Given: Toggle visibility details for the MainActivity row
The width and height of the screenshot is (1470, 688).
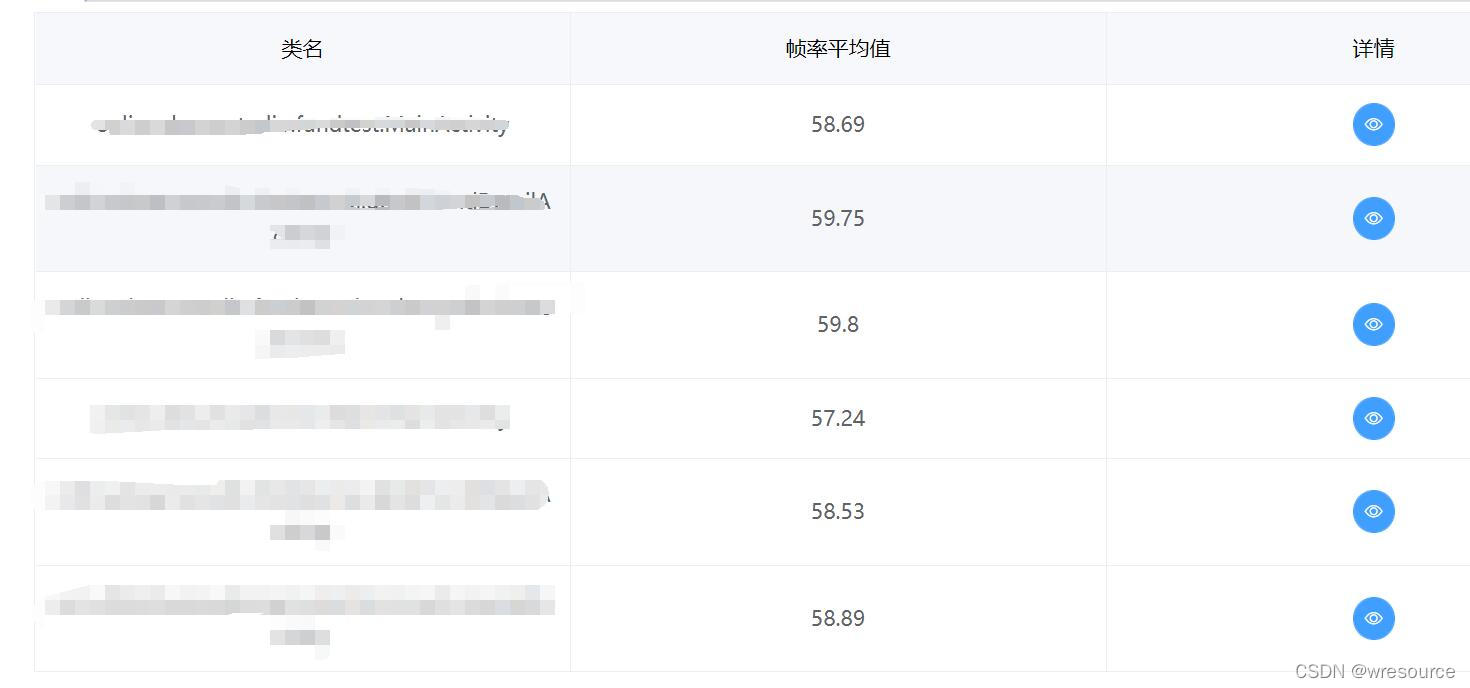Looking at the screenshot, I should coord(1373,124).
